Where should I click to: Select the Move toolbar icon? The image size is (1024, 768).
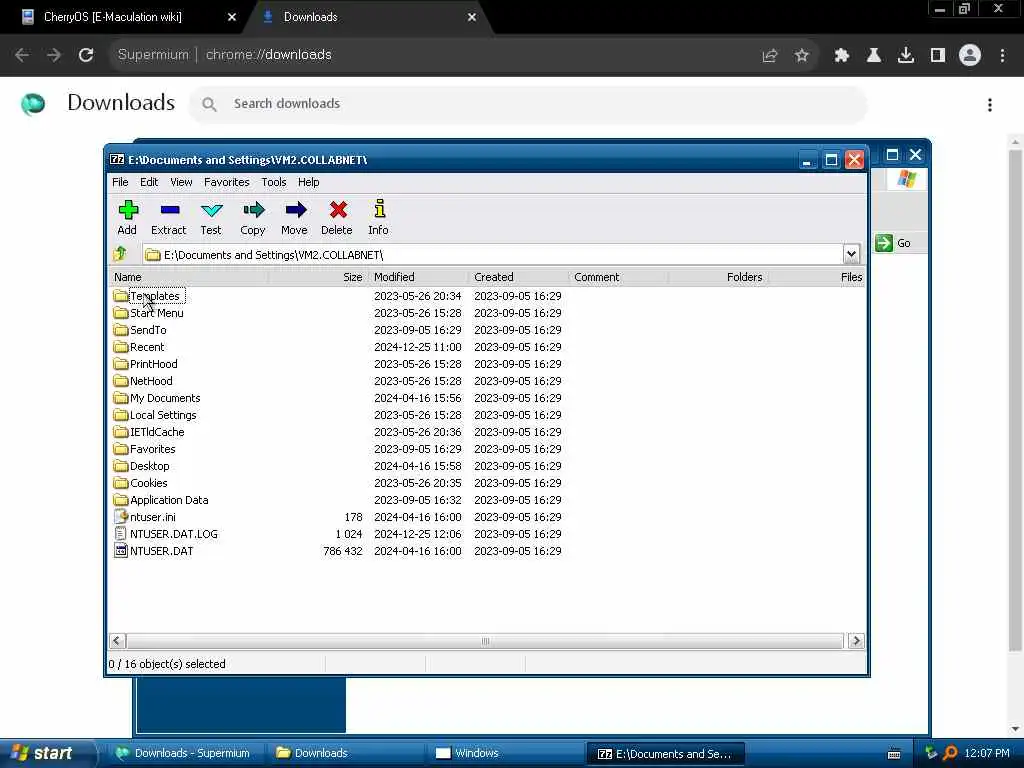[295, 217]
